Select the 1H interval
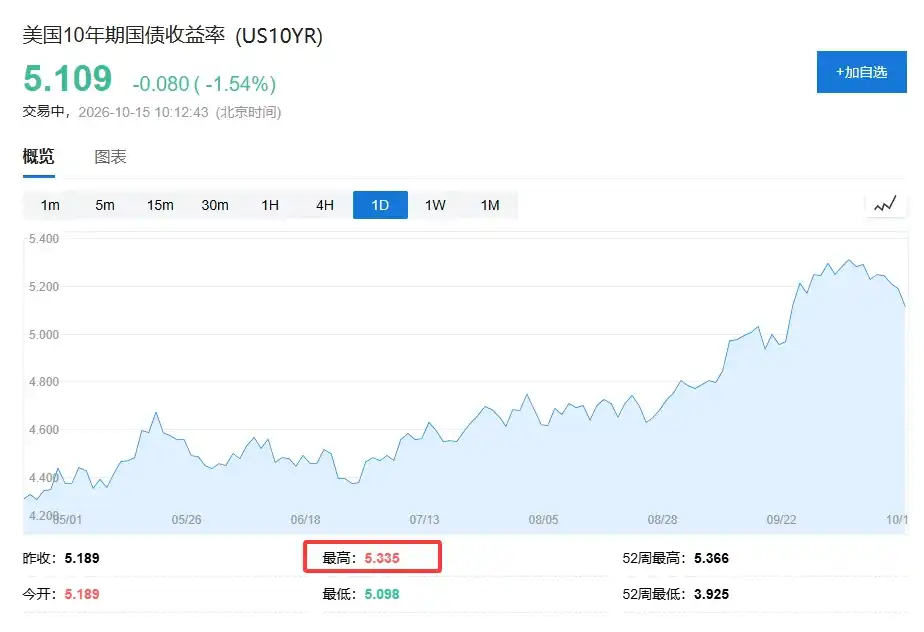The image size is (924, 632). click(x=270, y=205)
